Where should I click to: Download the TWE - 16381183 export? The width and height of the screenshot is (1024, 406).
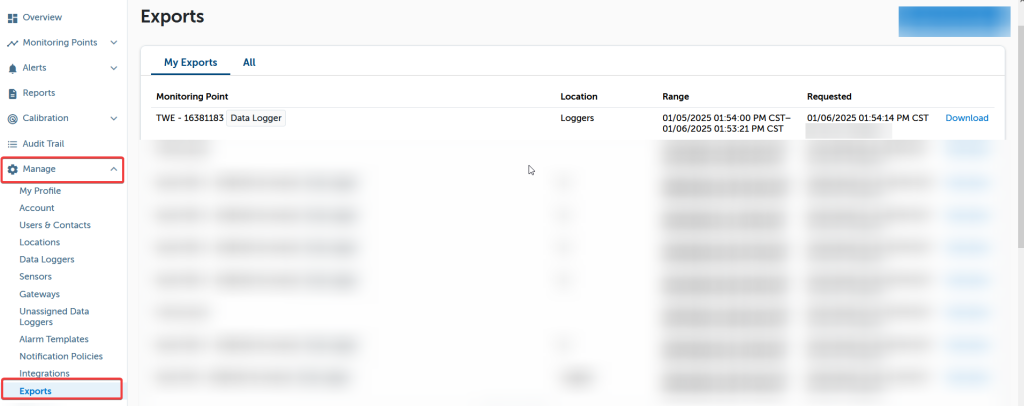(x=966, y=118)
